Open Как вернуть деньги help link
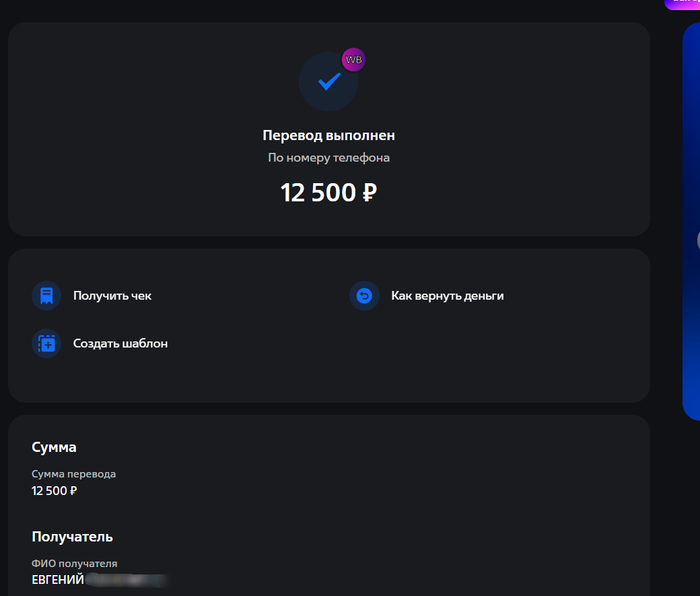This screenshot has height=596, width=700. (x=446, y=296)
